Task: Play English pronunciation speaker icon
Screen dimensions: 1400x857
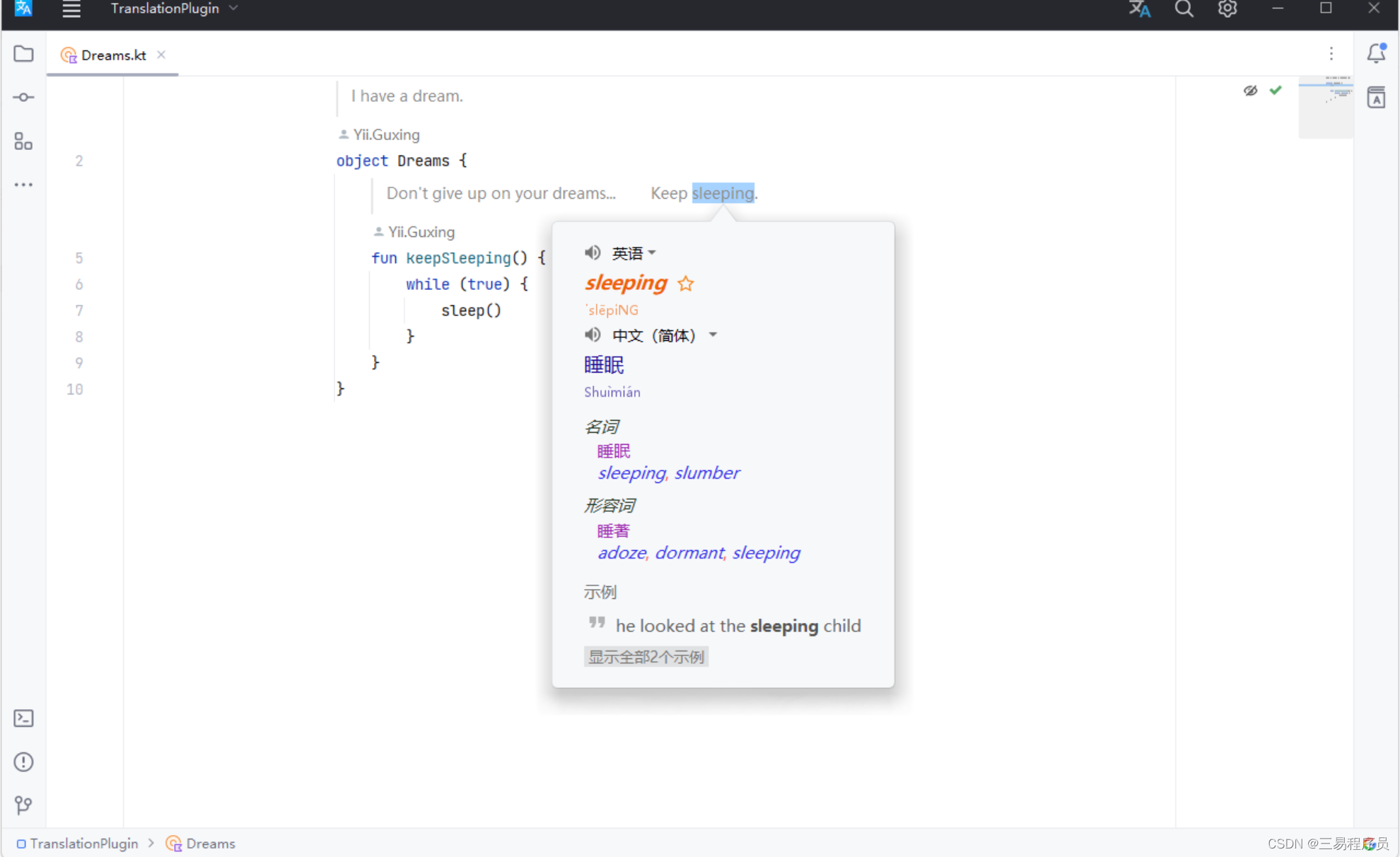Action: click(593, 252)
